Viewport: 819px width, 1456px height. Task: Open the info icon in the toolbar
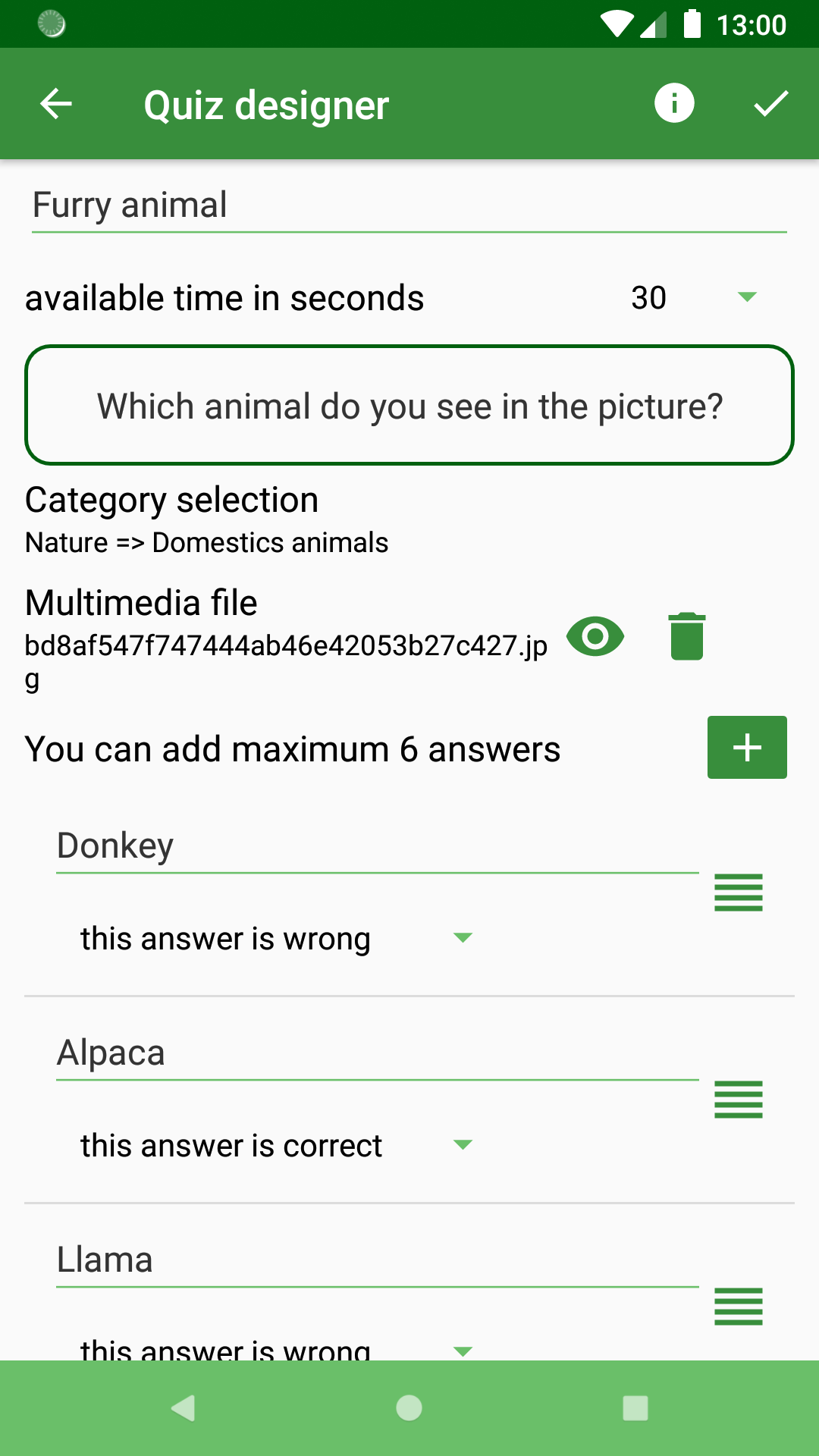point(674,102)
